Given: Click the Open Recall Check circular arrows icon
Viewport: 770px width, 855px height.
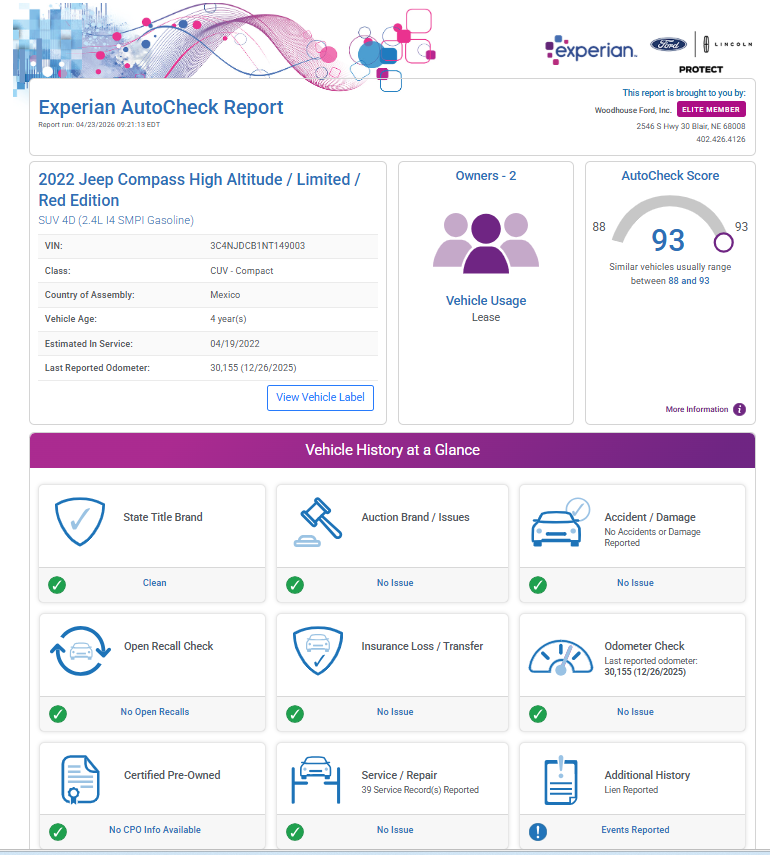Looking at the screenshot, I should tap(80, 651).
